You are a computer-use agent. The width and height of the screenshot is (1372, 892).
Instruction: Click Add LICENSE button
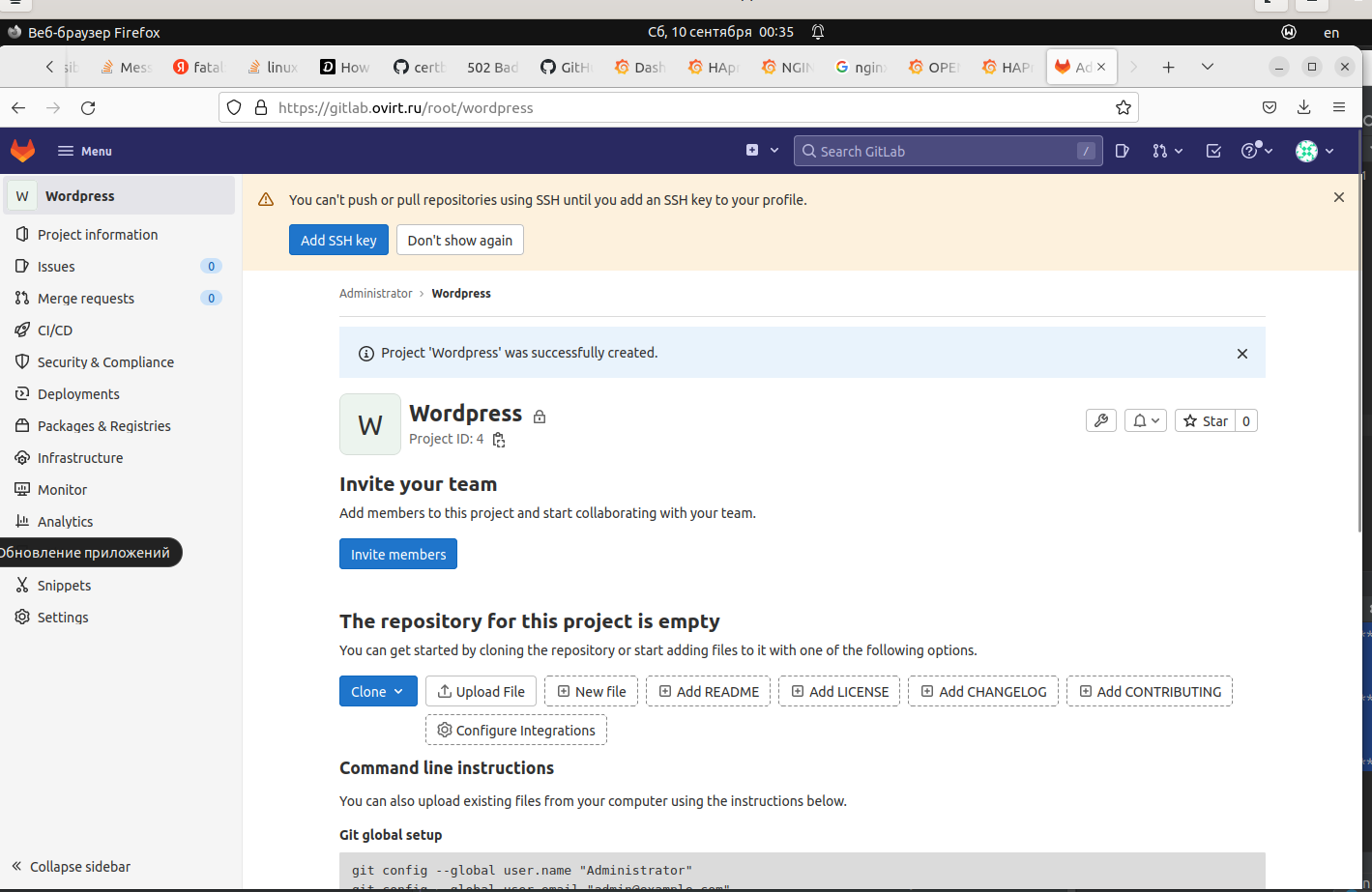(x=839, y=691)
